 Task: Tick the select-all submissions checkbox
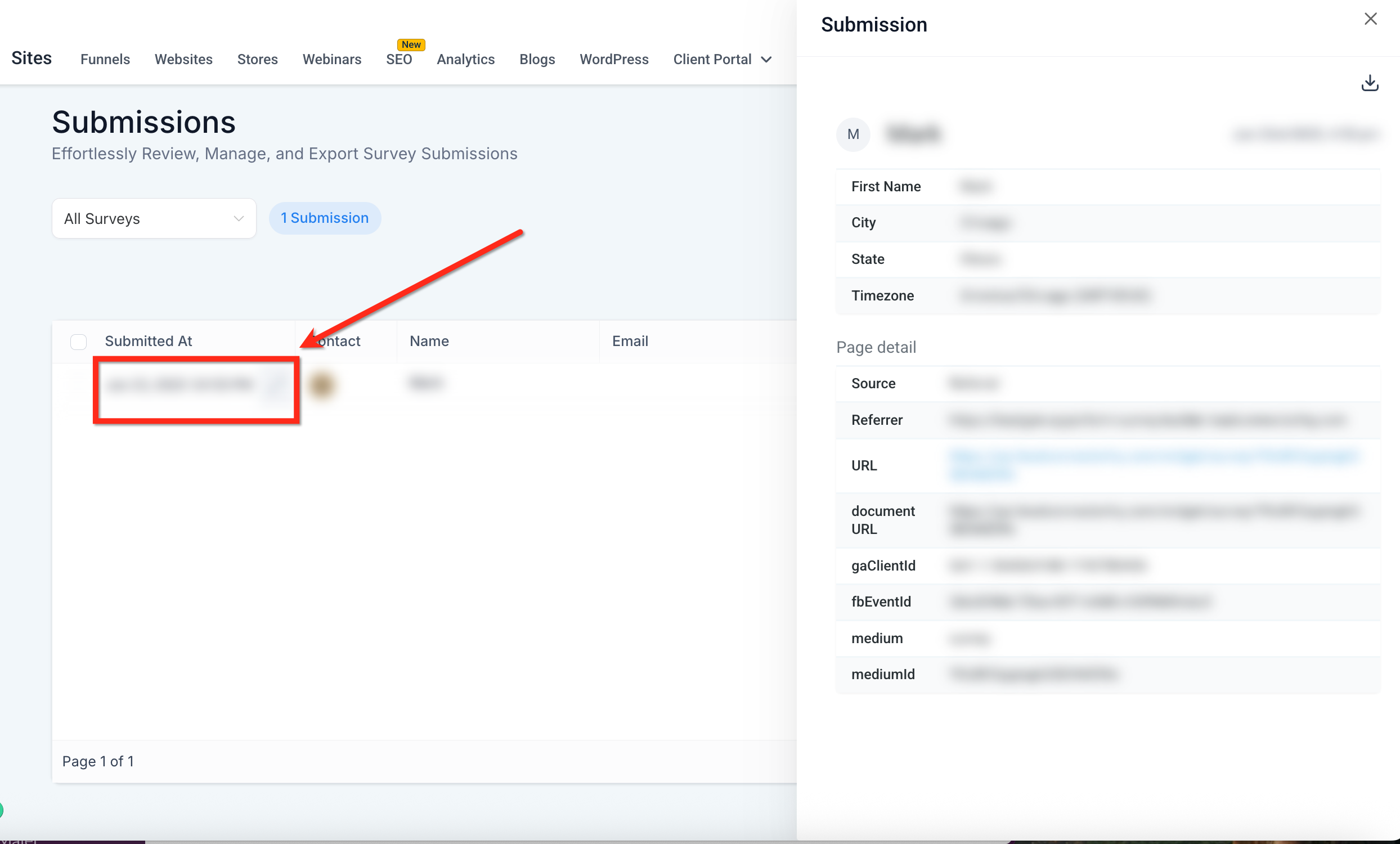(78, 342)
